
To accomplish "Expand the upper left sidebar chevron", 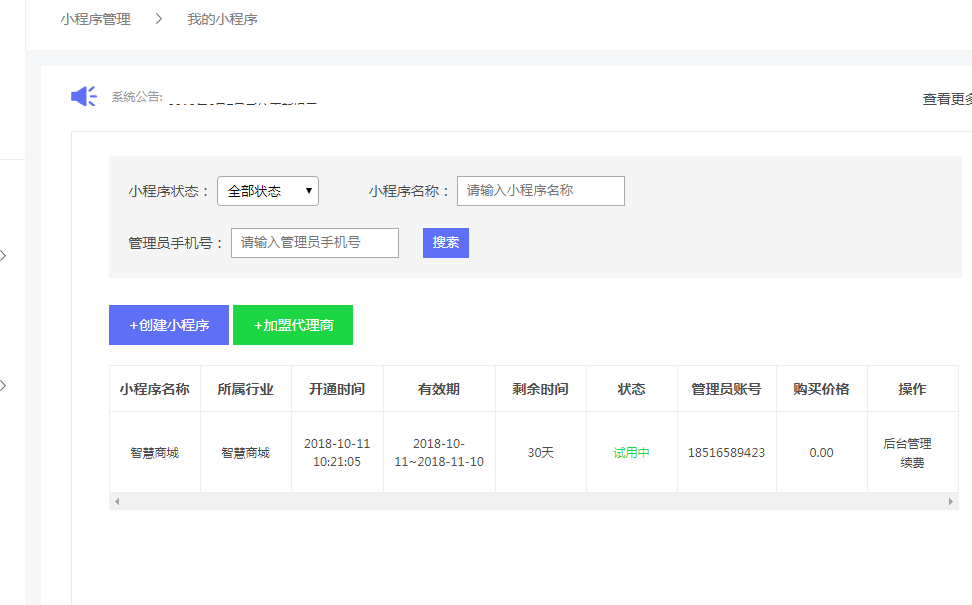I will [x=4, y=256].
